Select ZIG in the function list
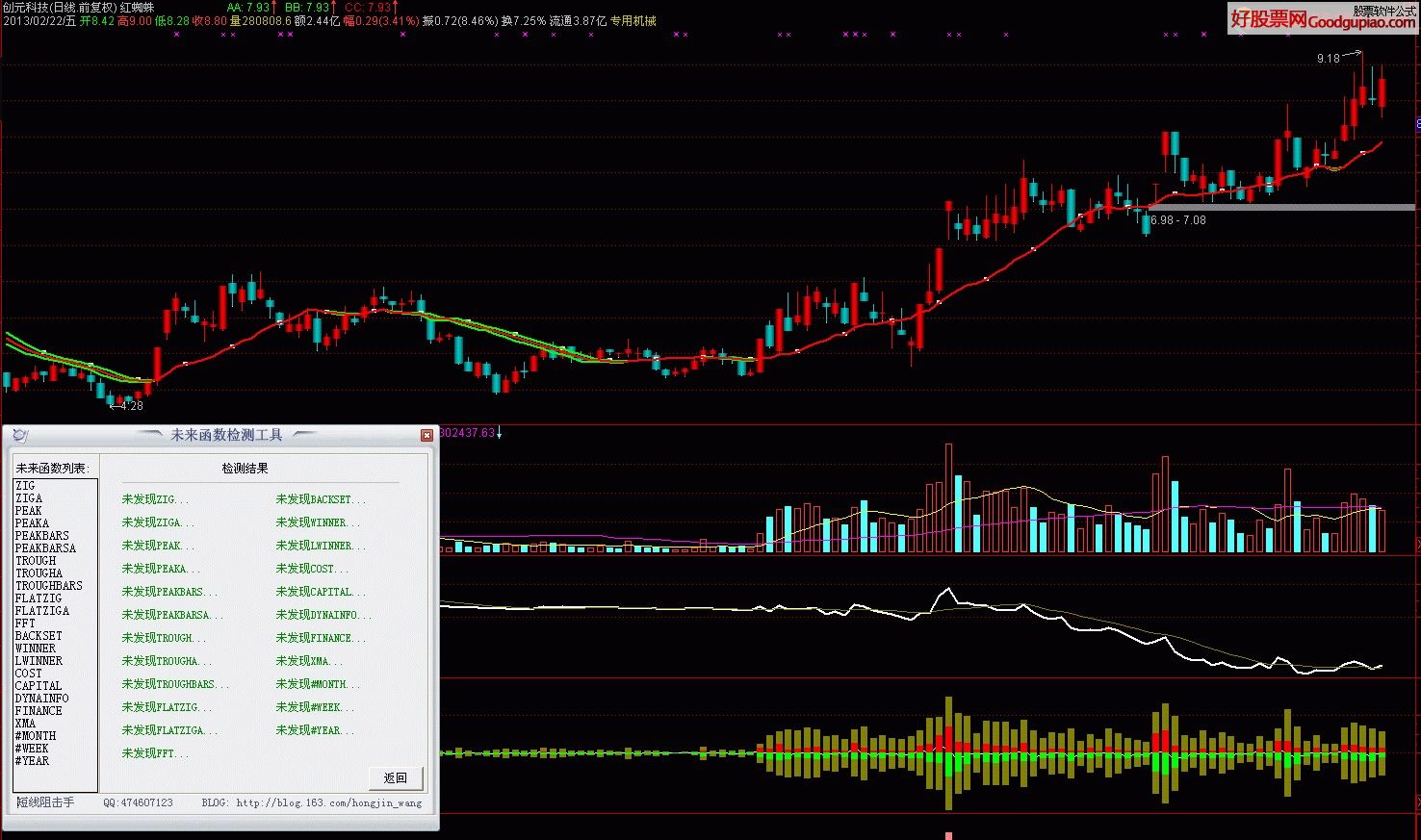This screenshot has width=1421, height=840. point(25,486)
